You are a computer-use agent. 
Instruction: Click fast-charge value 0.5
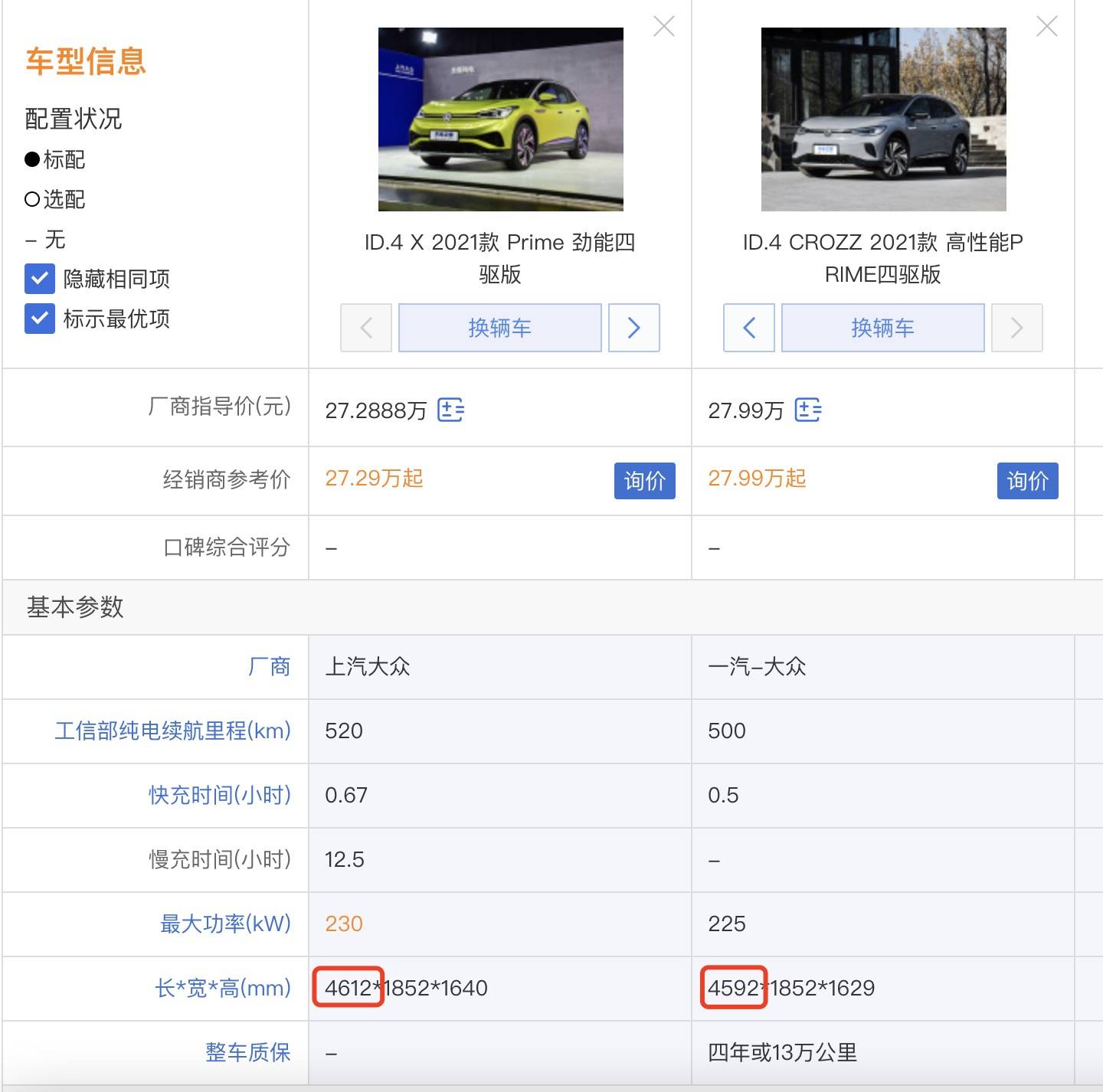coord(723,795)
